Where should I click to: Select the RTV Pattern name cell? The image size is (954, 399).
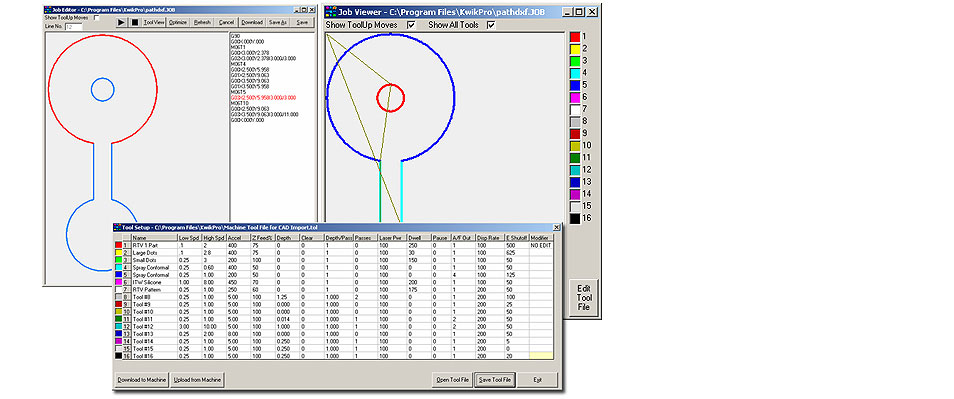point(155,289)
